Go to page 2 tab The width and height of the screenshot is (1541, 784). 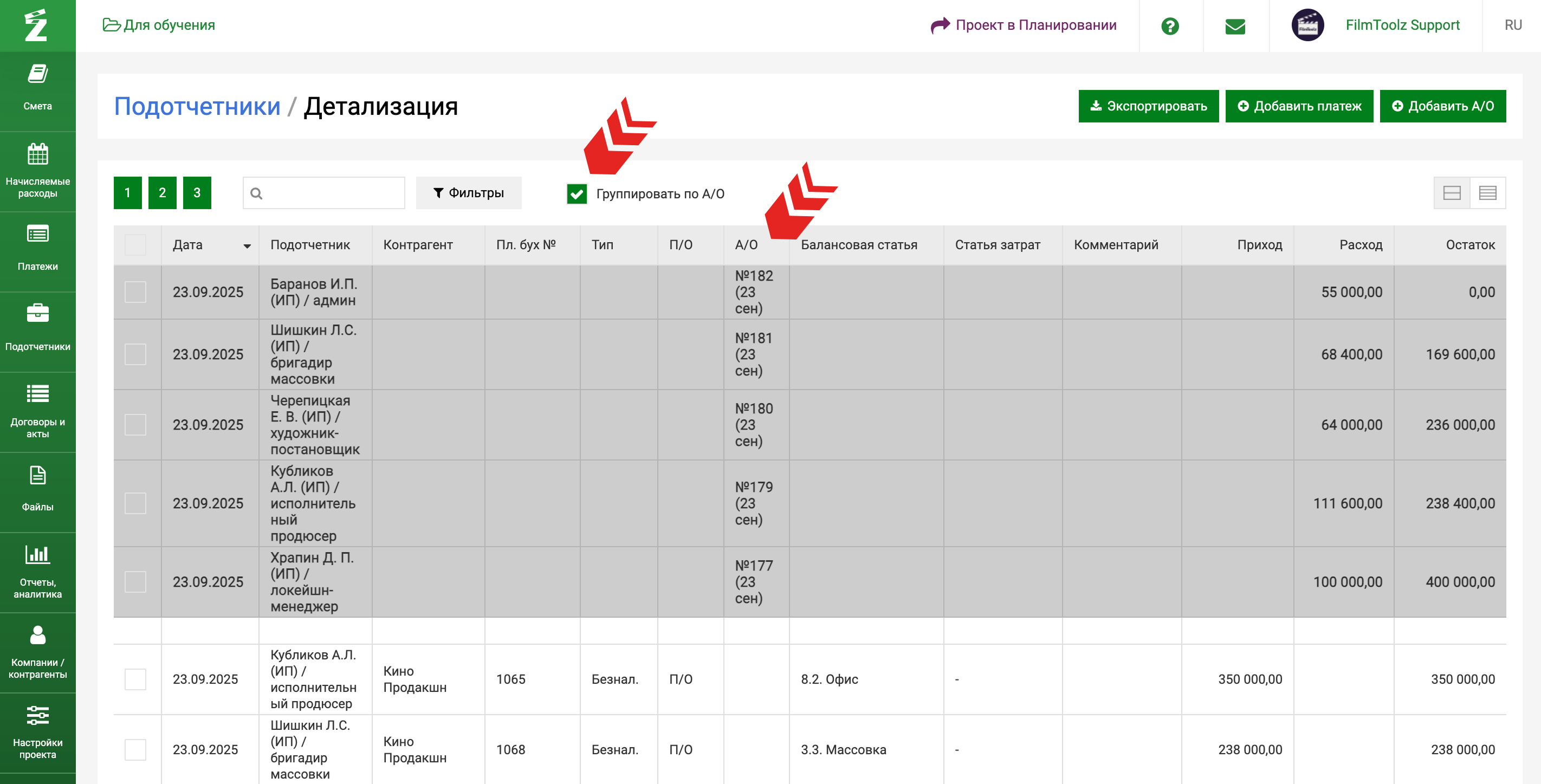coord(162,192)
